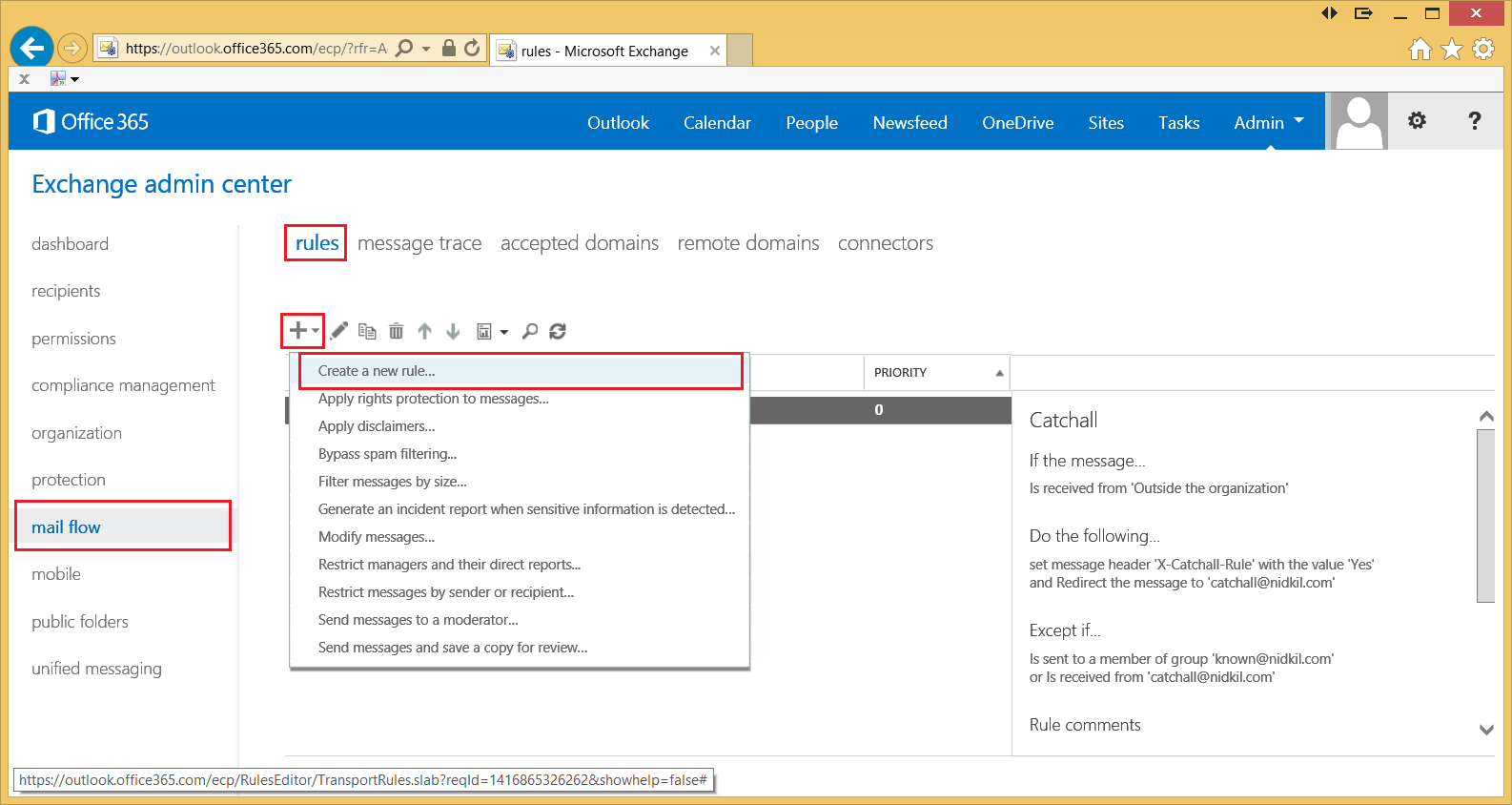Open Calendar in the top navigation
The height and width of the screenshot is (805, 1512).
coord(717,123)
